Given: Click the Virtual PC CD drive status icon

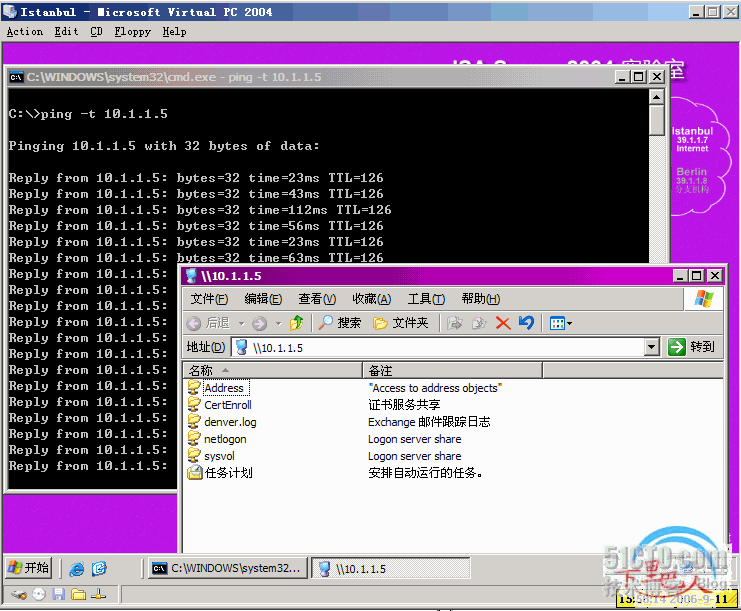Looking at the screenshot, I should pos(39,594).
